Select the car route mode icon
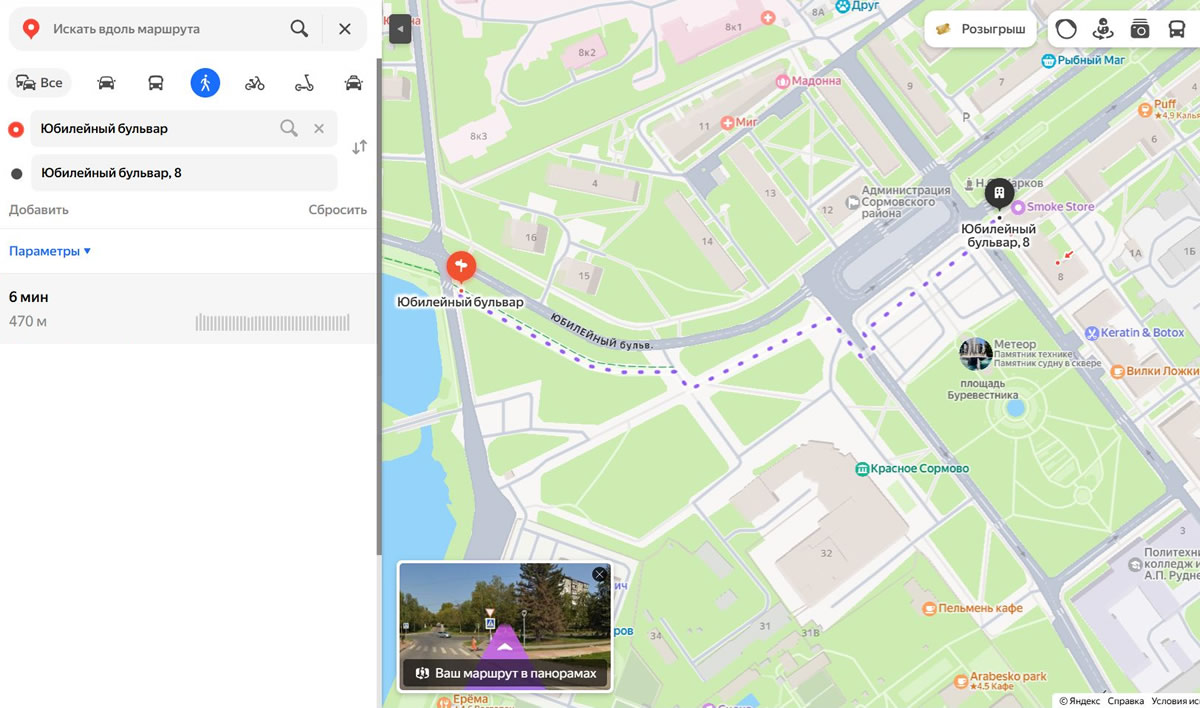This screenshot has height=708, width=1200. (106, 83)
